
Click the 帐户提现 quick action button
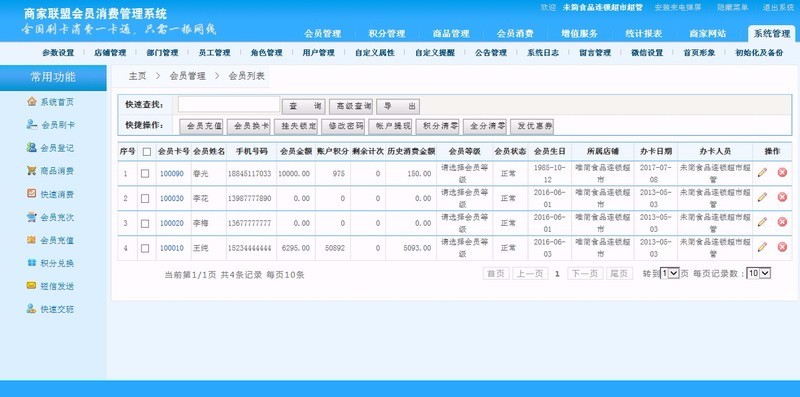pos(390,127)
